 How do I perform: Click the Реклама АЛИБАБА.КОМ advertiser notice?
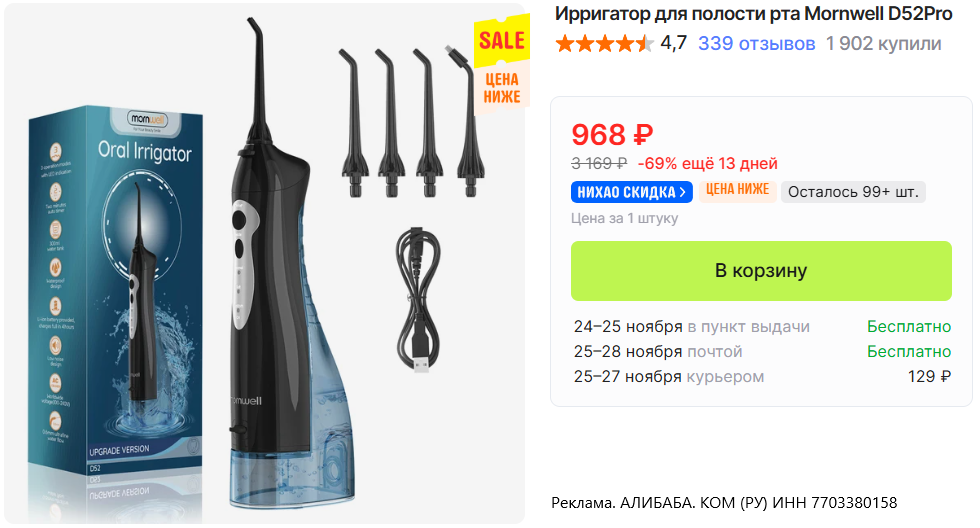click(x=724, y=502)
